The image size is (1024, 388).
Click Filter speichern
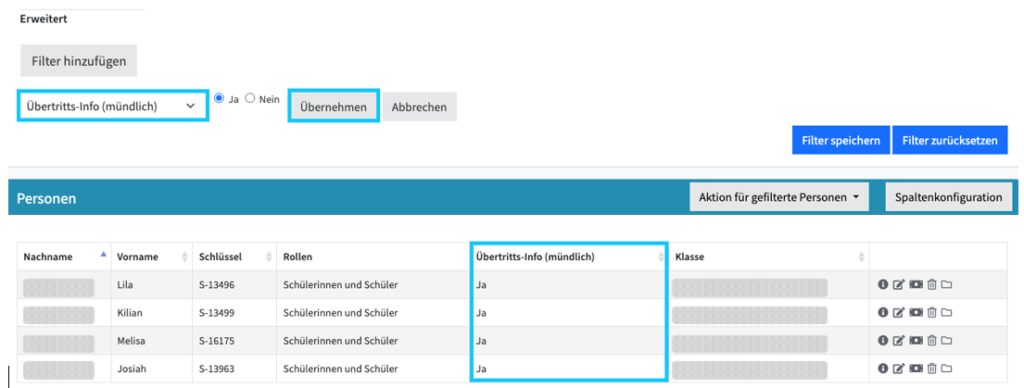841,140
